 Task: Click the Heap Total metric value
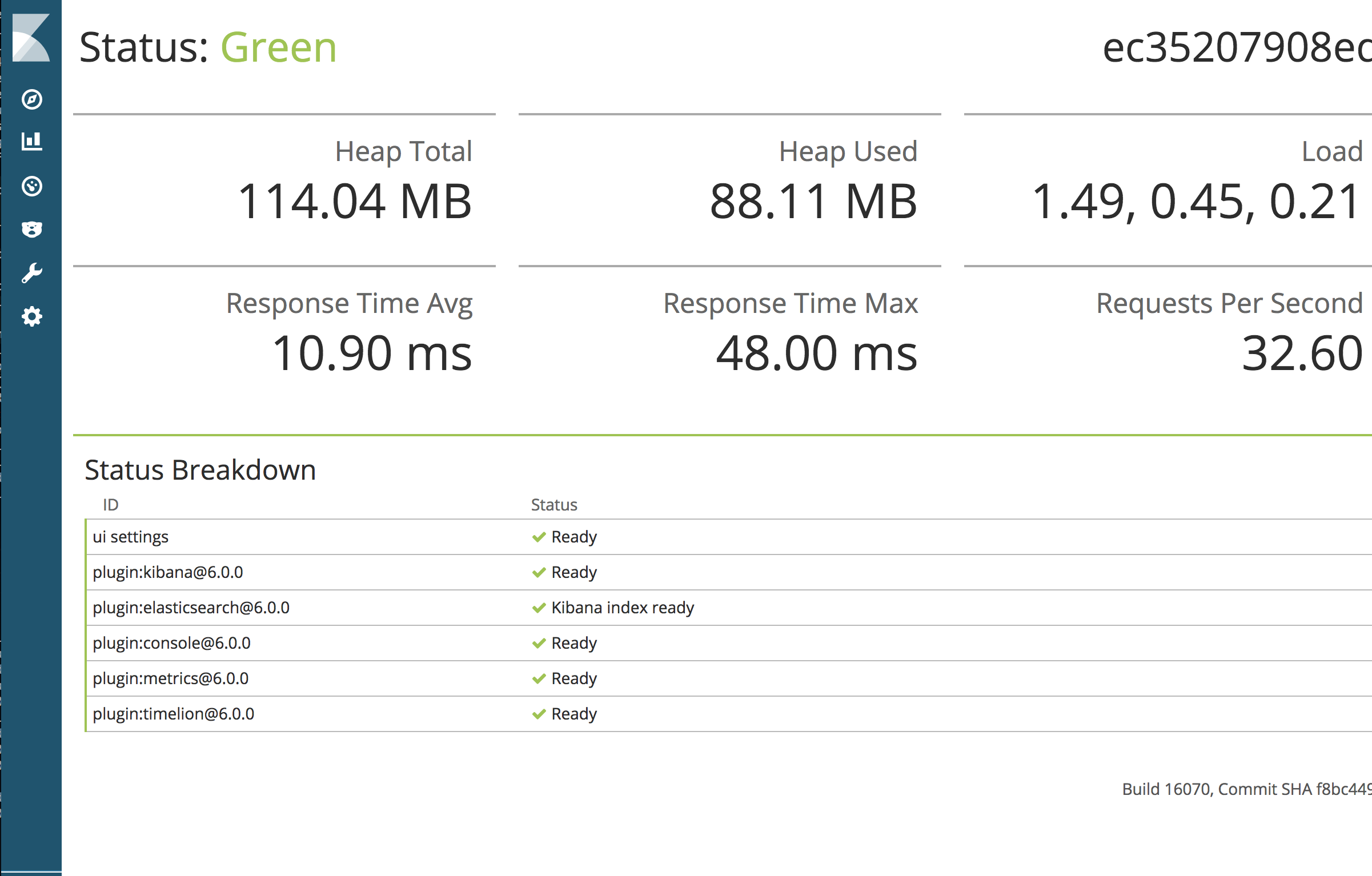click(x=354, y=201)
